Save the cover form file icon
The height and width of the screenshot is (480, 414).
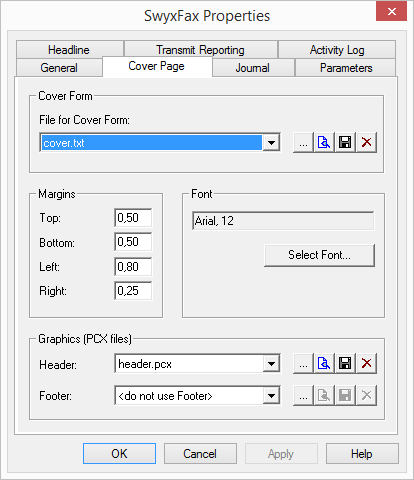345,143
